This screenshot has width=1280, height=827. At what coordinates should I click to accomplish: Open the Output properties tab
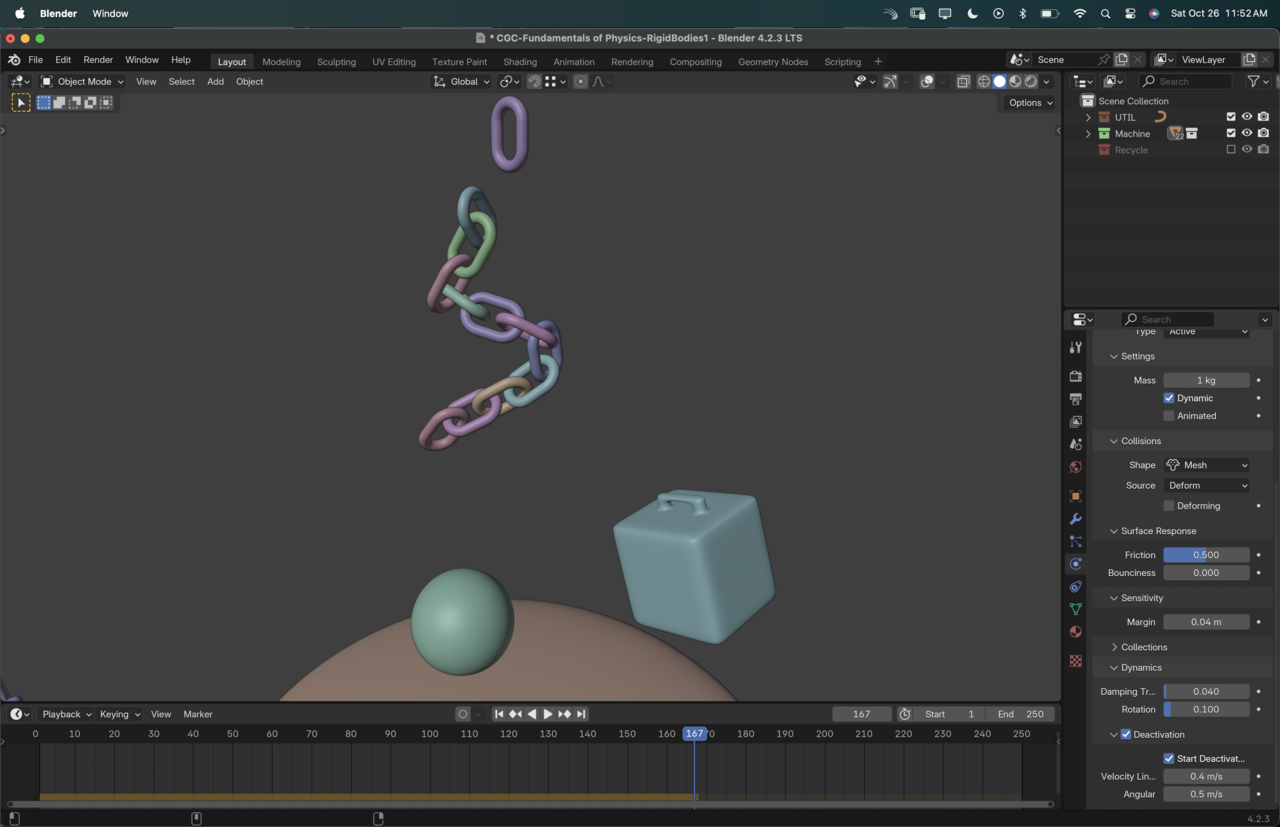[1076, 399]
